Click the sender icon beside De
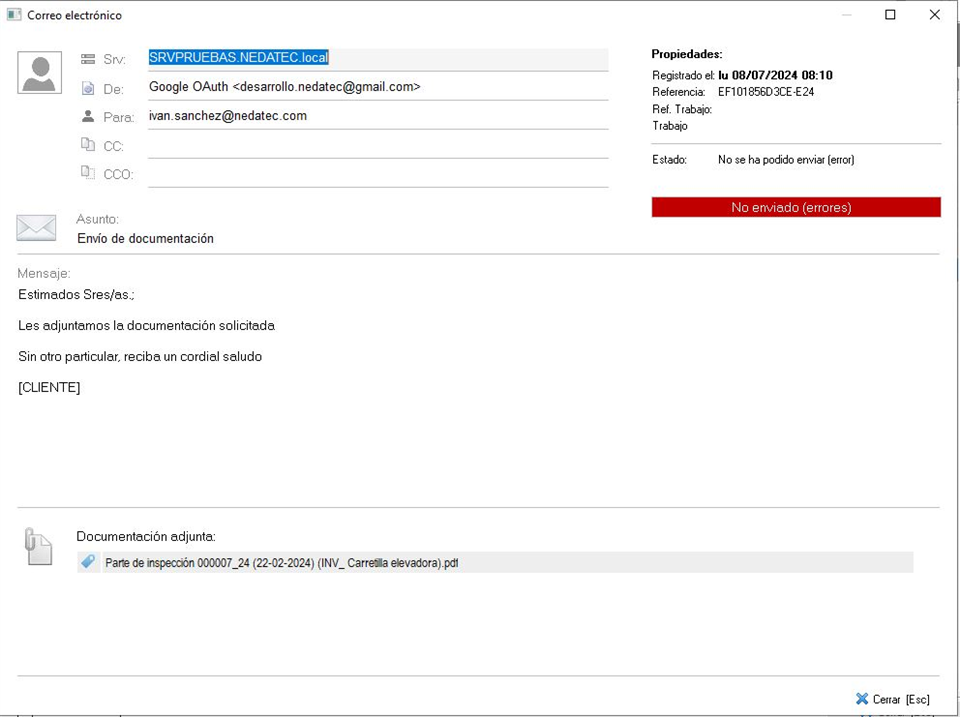 click(88, 88)
